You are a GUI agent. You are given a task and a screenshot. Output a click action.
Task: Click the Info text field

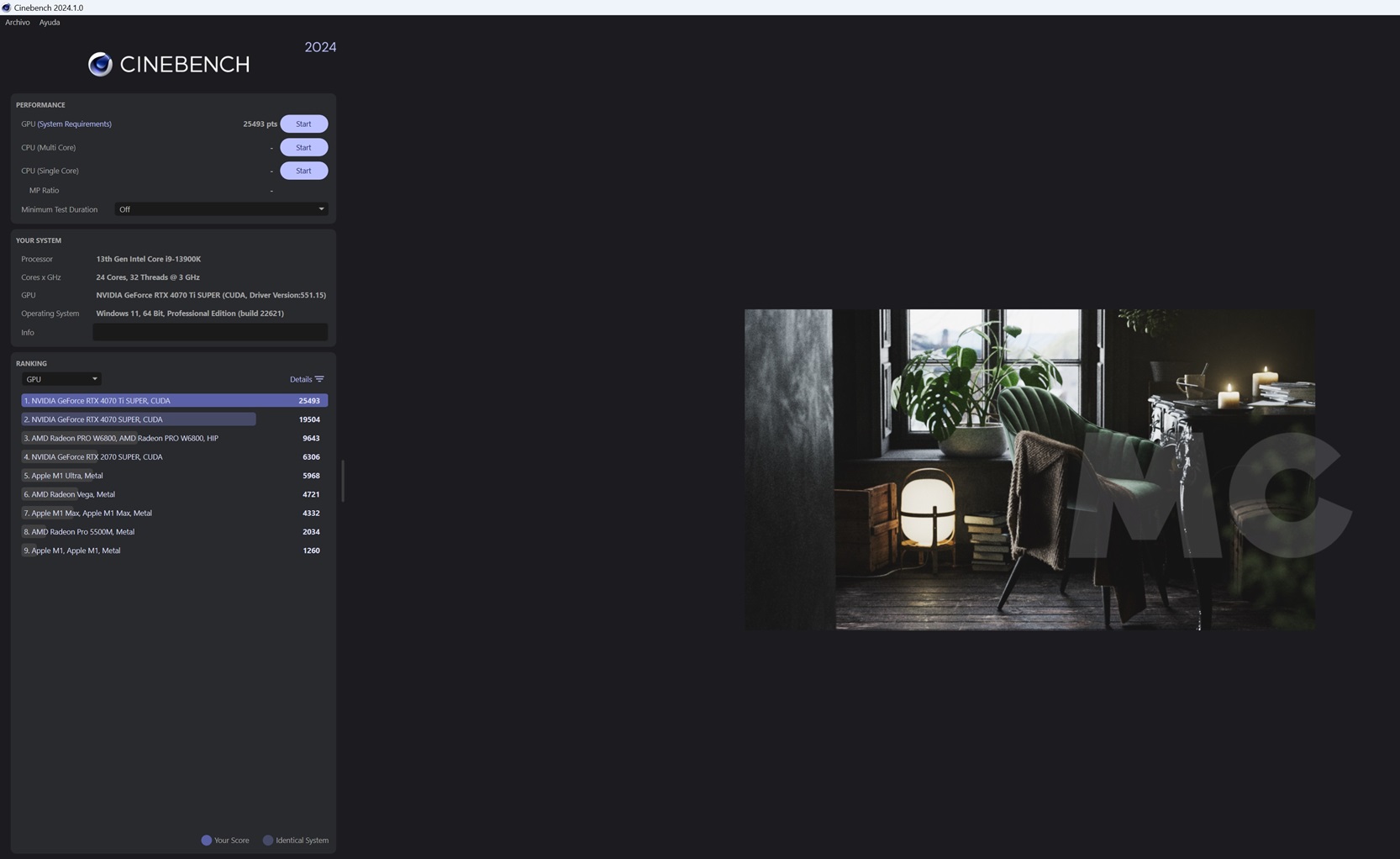point(210,332)
